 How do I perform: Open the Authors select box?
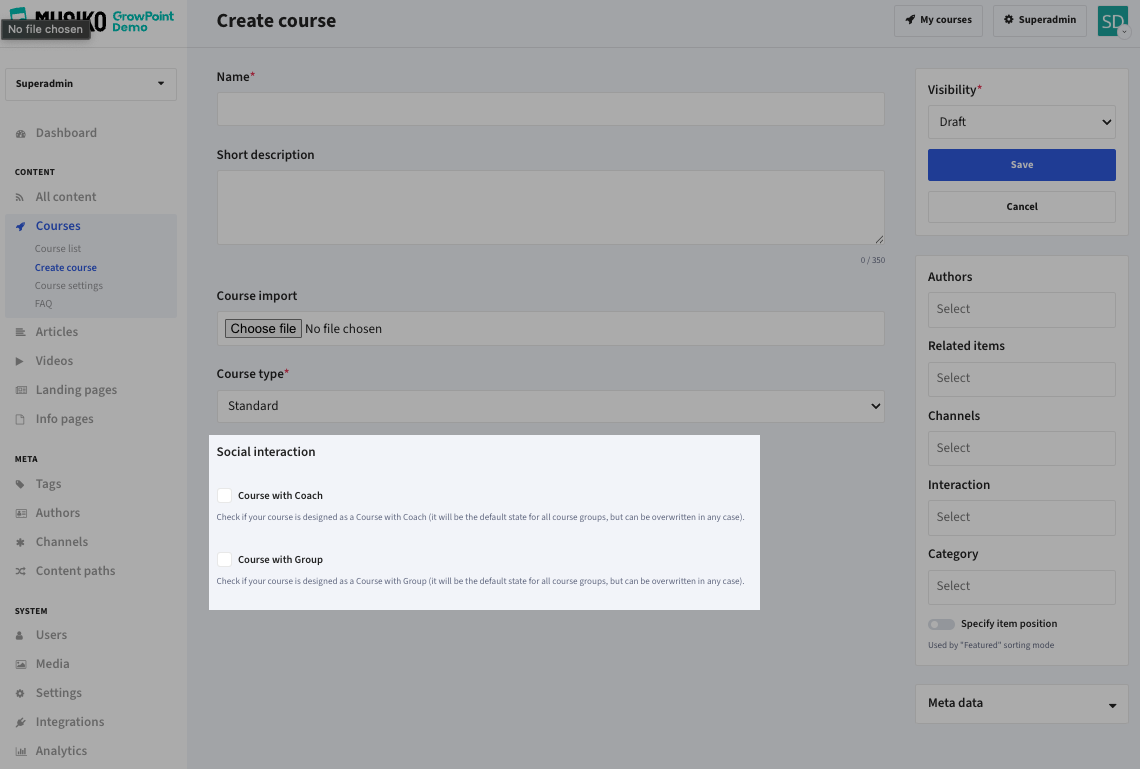[x=1021, y=310]
